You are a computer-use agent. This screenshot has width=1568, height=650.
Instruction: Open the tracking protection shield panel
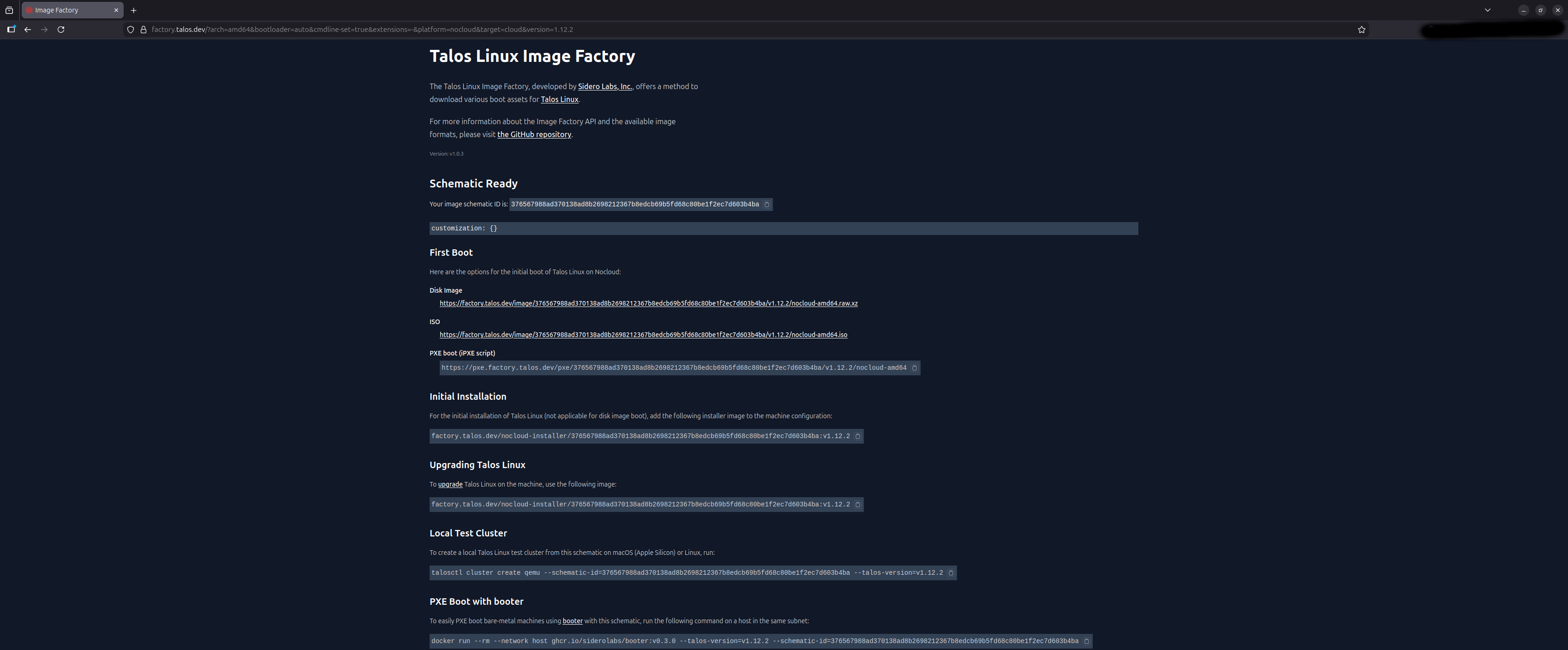[130, 29]
